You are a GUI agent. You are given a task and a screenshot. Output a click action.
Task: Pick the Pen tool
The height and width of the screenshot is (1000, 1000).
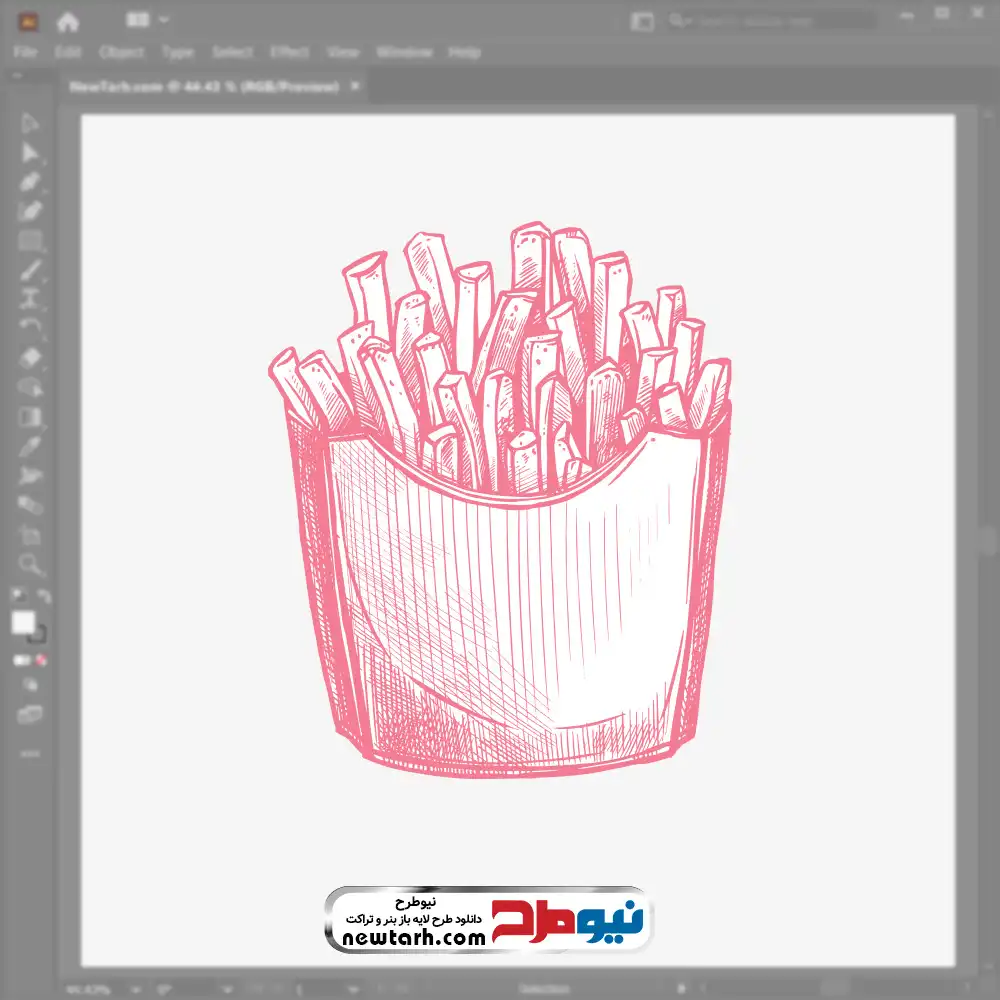(x=30, y=182)
